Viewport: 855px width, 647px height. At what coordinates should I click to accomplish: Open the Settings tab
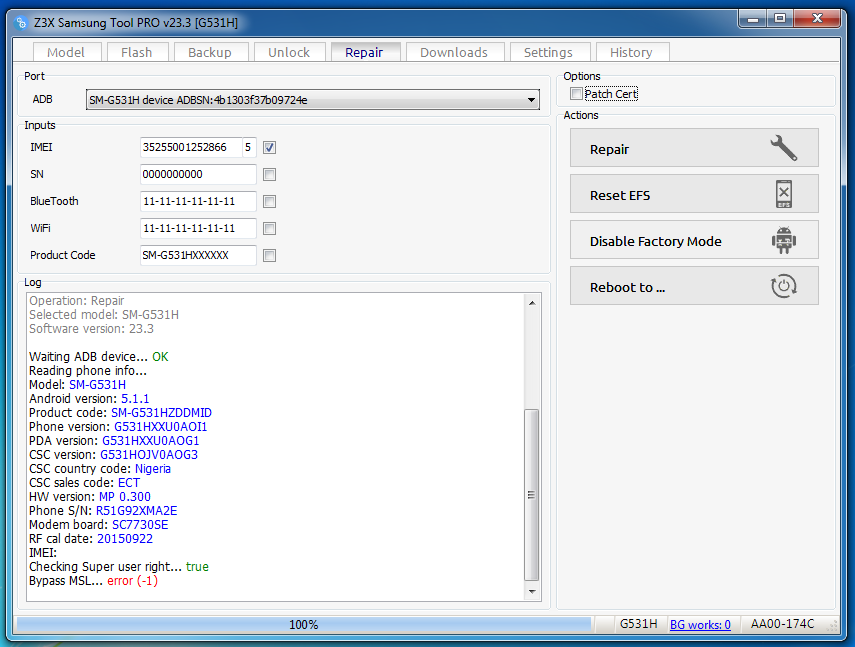(549, 52)
